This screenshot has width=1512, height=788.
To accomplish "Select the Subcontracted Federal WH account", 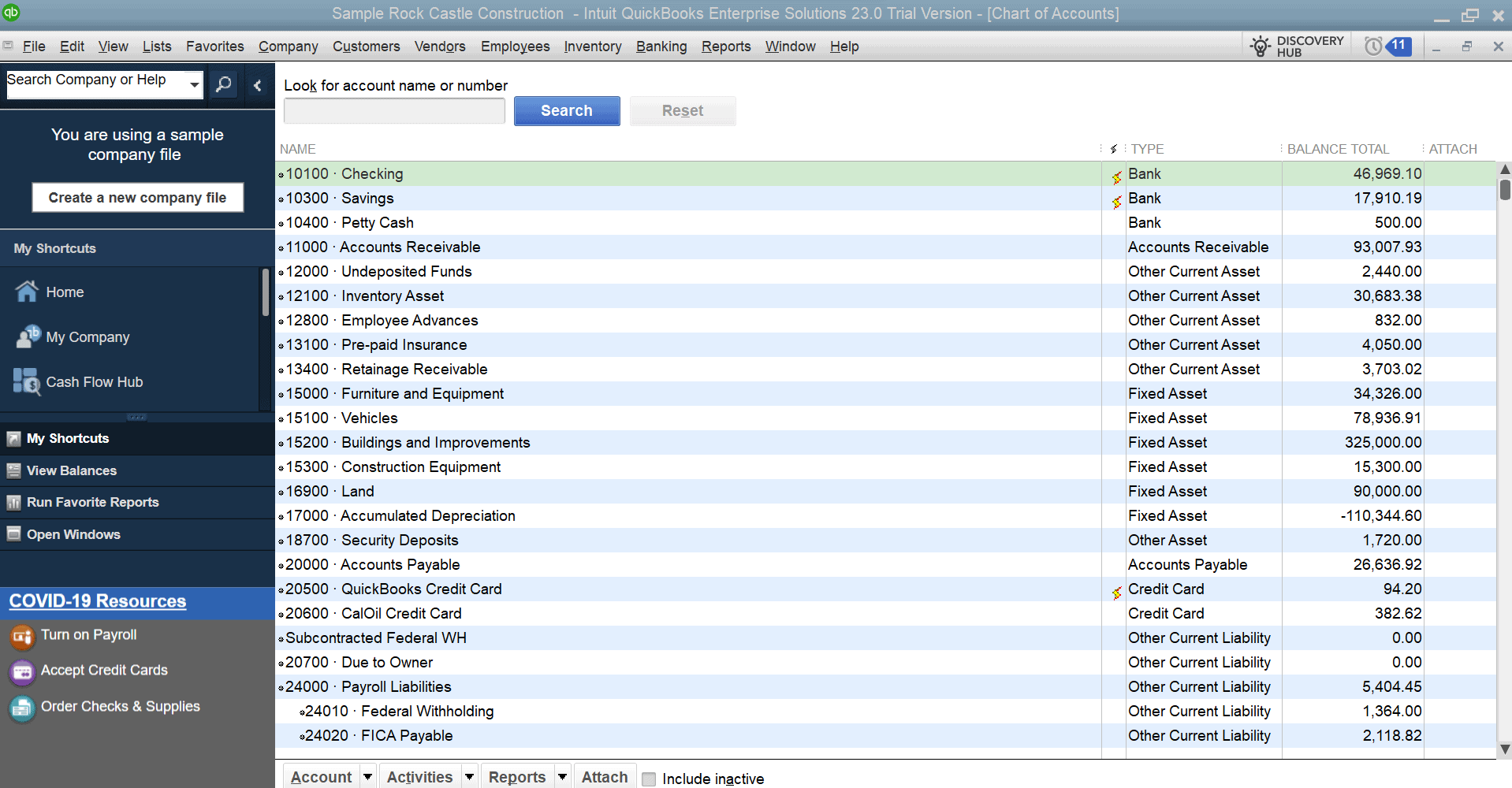I will 885,638.
